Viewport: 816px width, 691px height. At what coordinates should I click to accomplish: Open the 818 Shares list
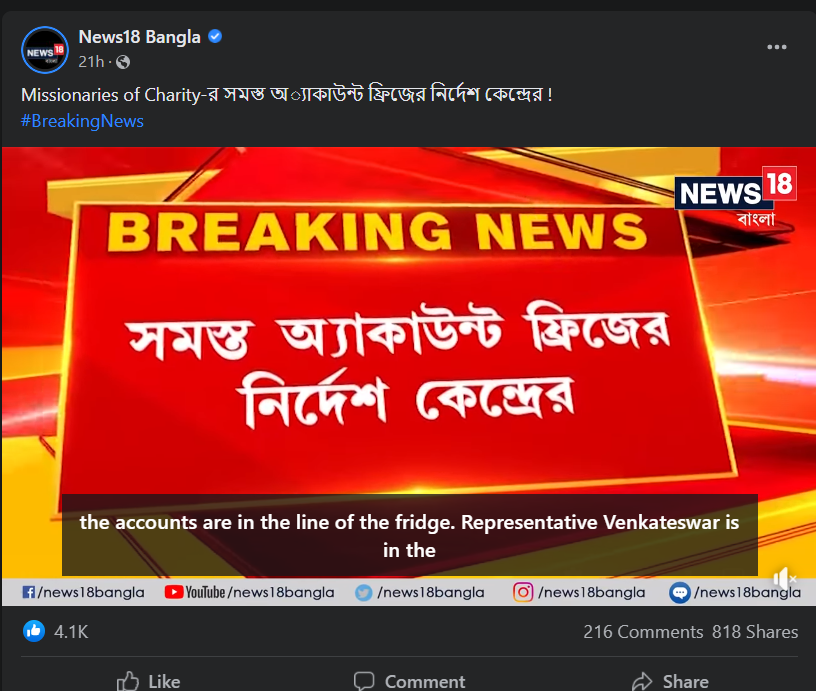pyautogui.click(x=755, y=632)
